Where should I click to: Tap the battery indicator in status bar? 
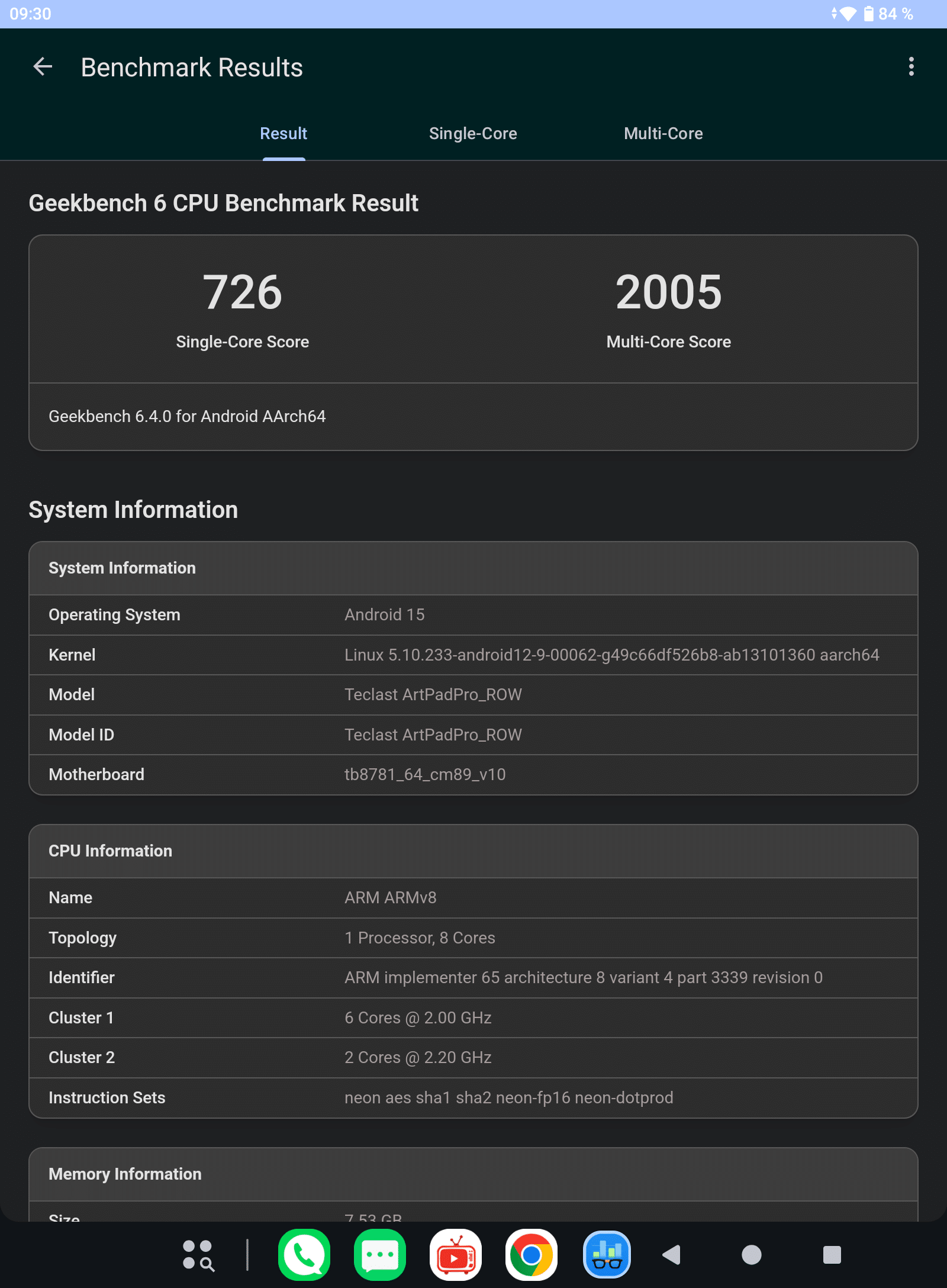point(869,14)
